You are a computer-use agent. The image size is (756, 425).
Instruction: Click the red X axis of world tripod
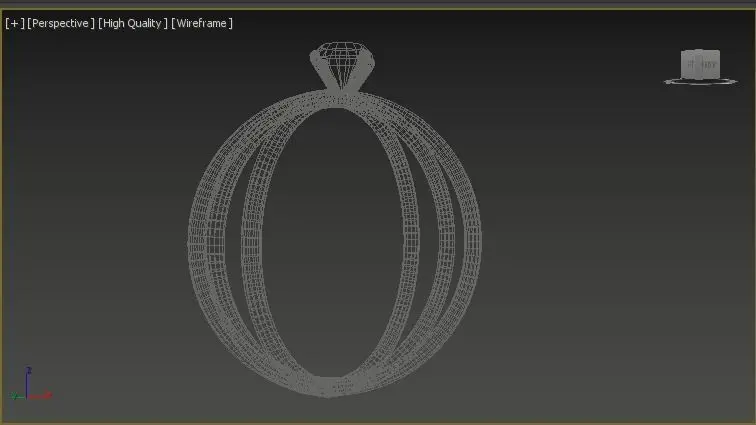tap(40, 396)
